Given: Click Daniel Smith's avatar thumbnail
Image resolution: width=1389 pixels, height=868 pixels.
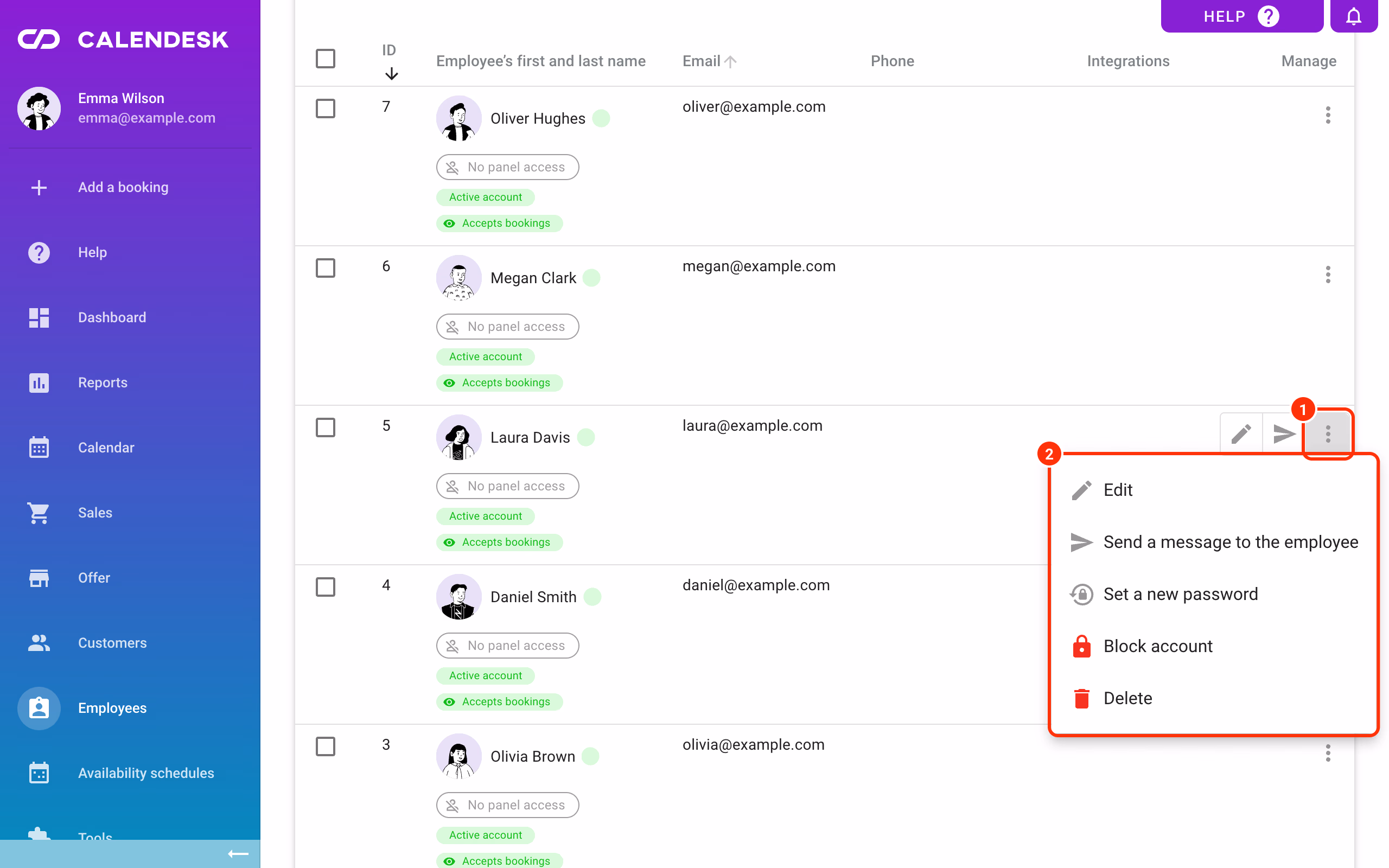Looking at the screenshot, I should tap(458, 596).
